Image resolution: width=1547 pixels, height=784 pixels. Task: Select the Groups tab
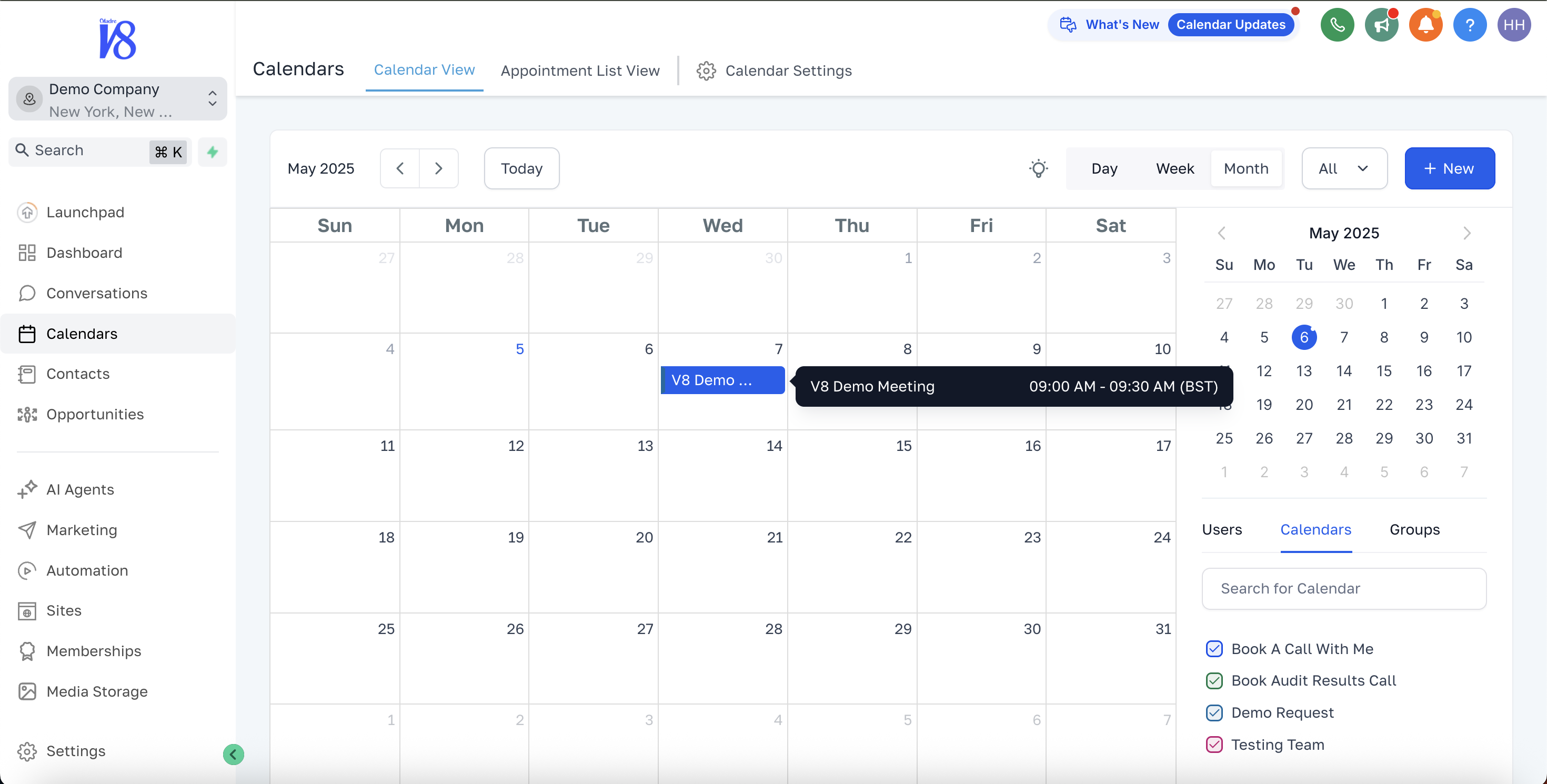coord(1414,529)
